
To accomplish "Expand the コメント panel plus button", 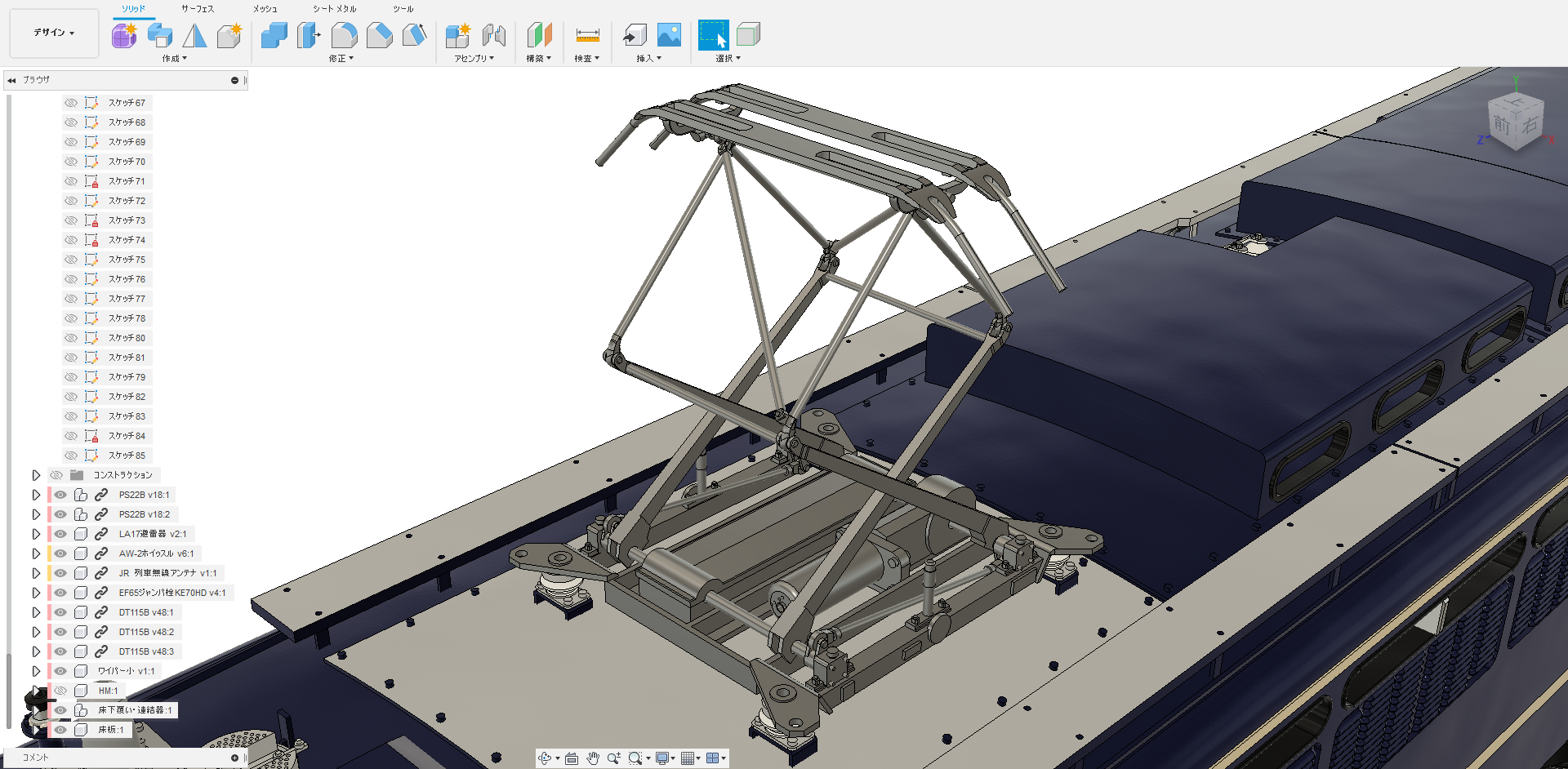I will [x=234, y=758].
